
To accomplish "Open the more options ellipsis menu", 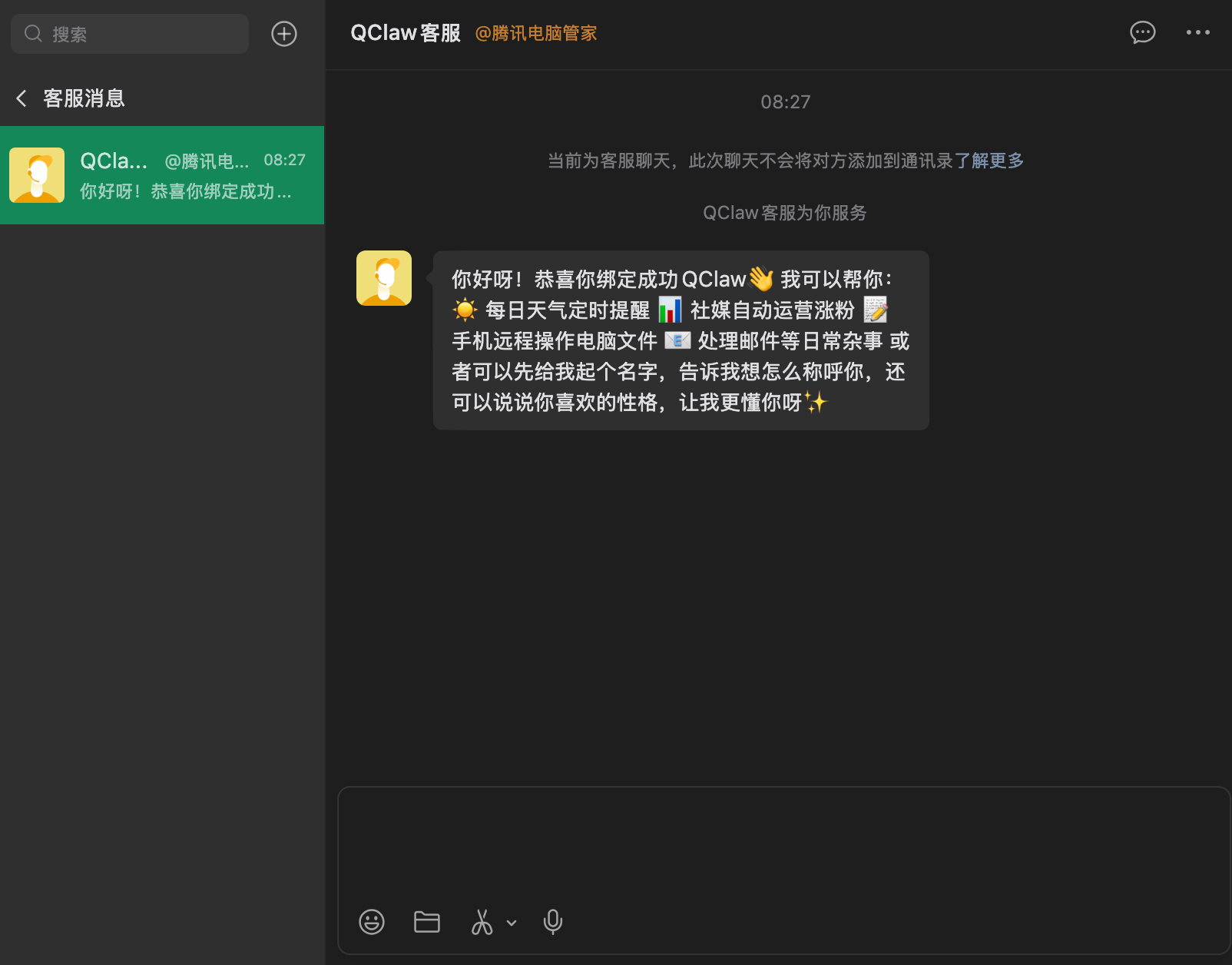I will click(1198, 32).
